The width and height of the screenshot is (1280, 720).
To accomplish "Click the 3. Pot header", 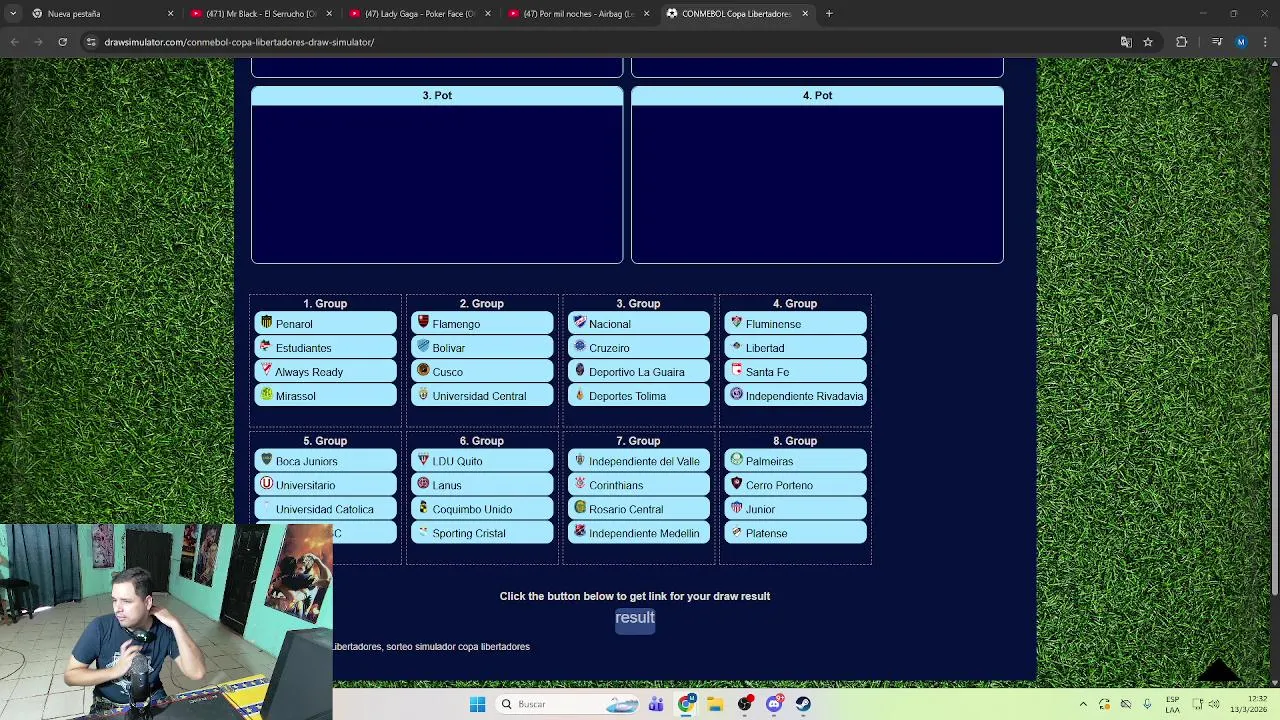I will click(437, 95).
